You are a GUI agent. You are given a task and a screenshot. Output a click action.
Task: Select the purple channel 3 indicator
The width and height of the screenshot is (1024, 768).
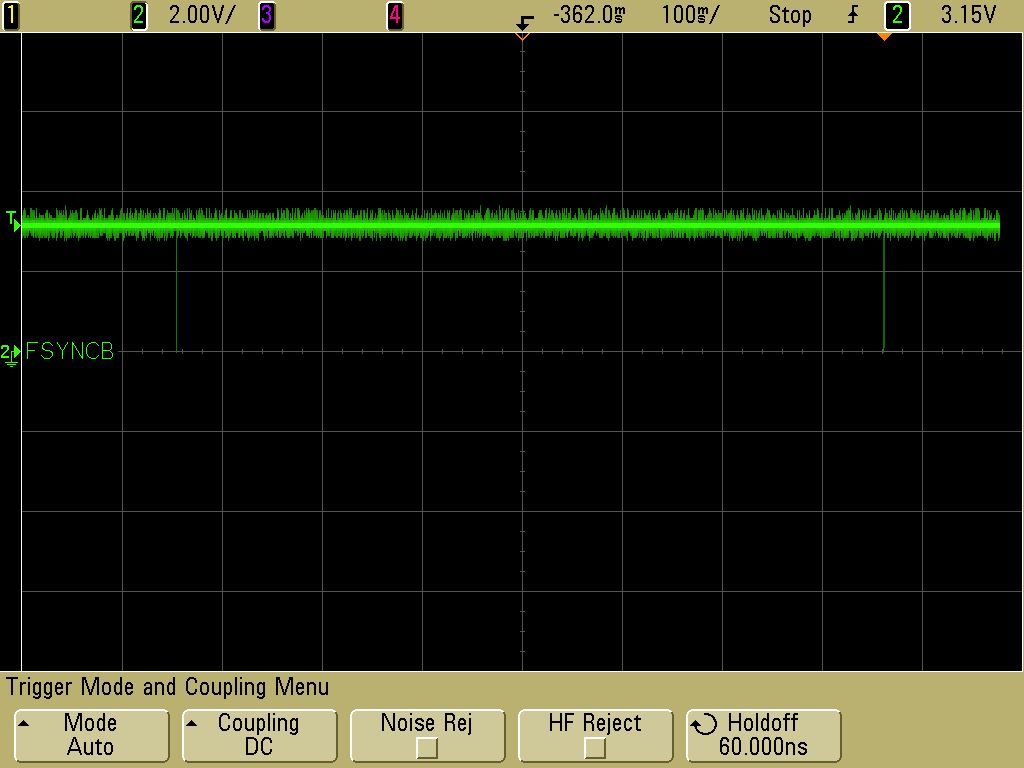[266, 15]
